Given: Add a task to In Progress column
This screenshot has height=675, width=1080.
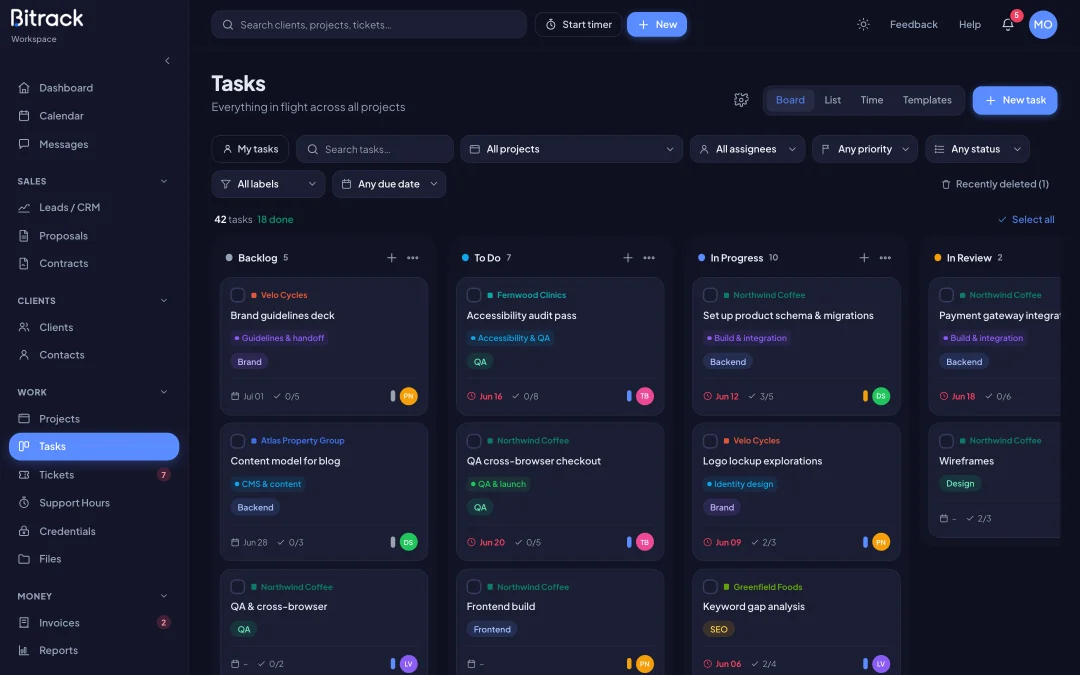Looking at the screenshot, I should tap(864, 258).
